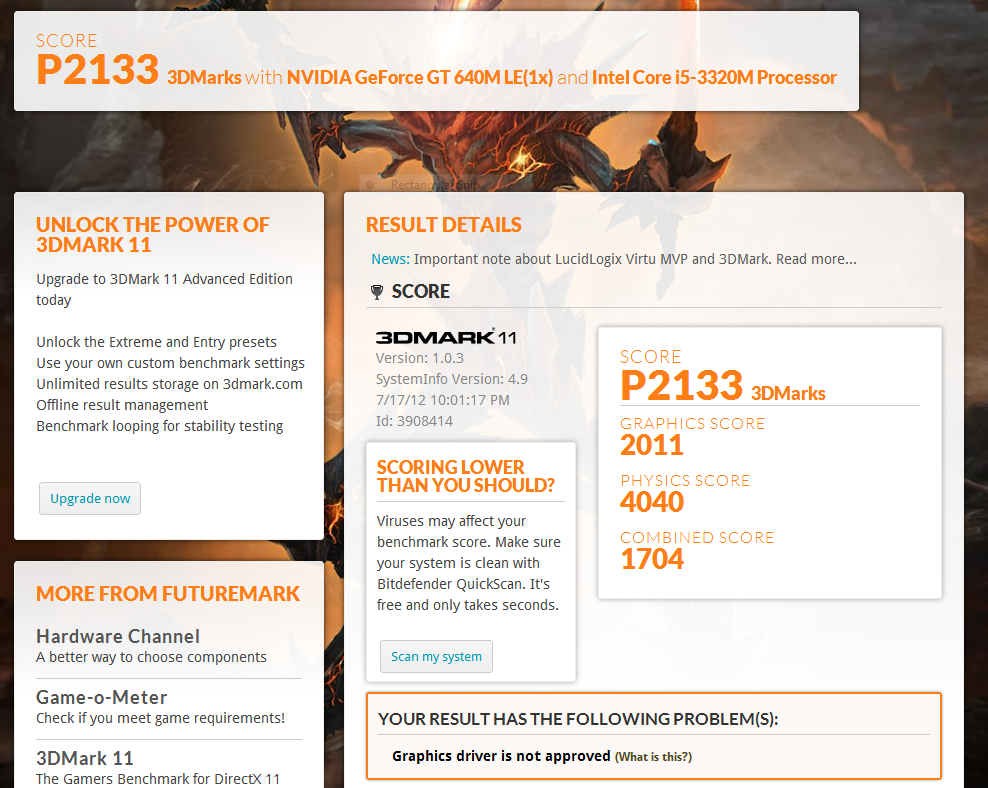Click 'Benchmark looping for stability testing' line
This screenshot has height=788, width=988.
click(159, 426)
